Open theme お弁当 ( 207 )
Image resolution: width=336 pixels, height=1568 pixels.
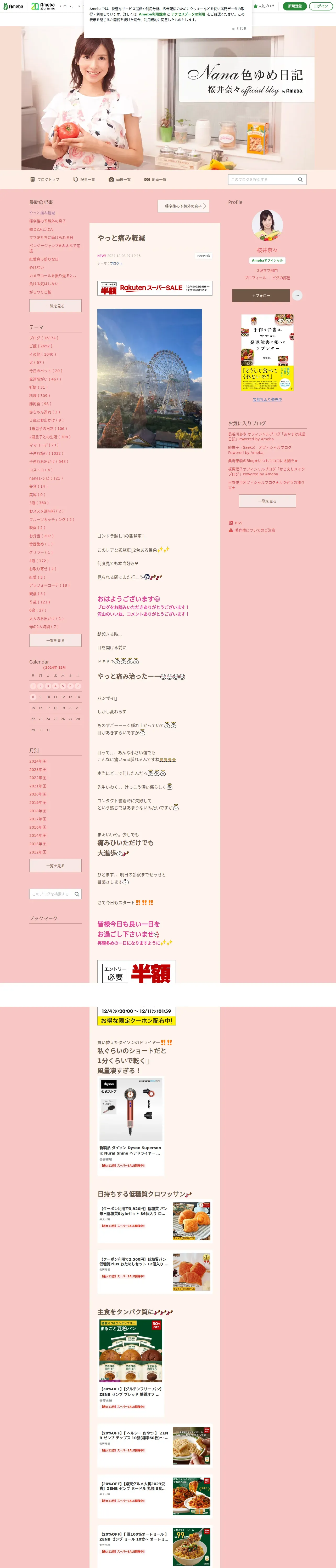(41, 536)
